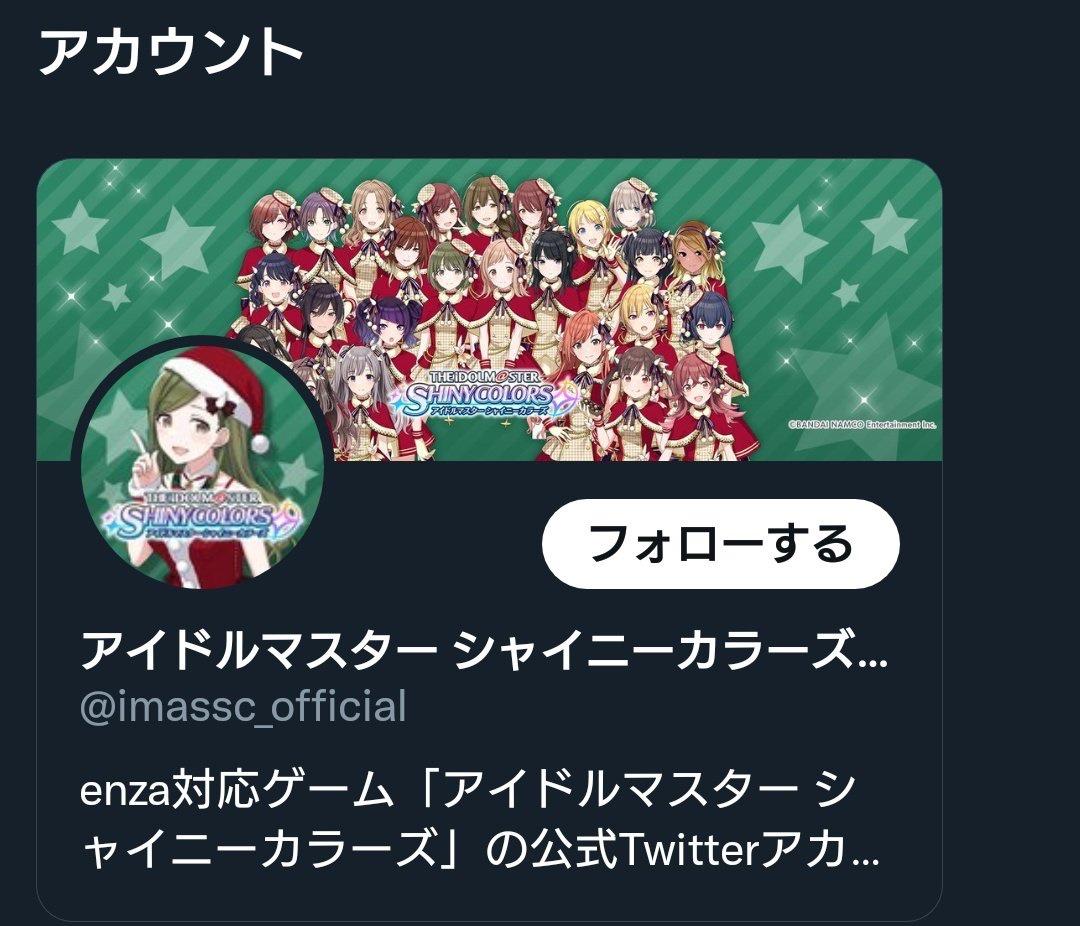Click the large star on the banner's left side
1080x926 pixels.
click(176, 241)
